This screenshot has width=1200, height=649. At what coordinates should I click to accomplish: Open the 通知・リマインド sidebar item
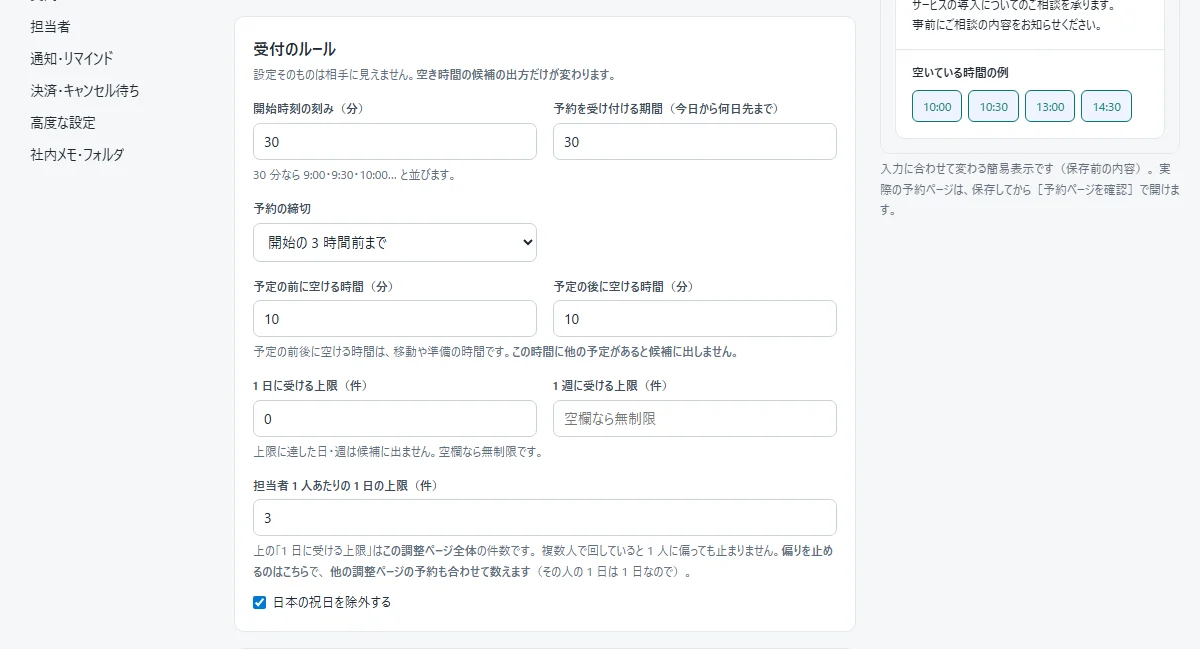click(72, 59)
